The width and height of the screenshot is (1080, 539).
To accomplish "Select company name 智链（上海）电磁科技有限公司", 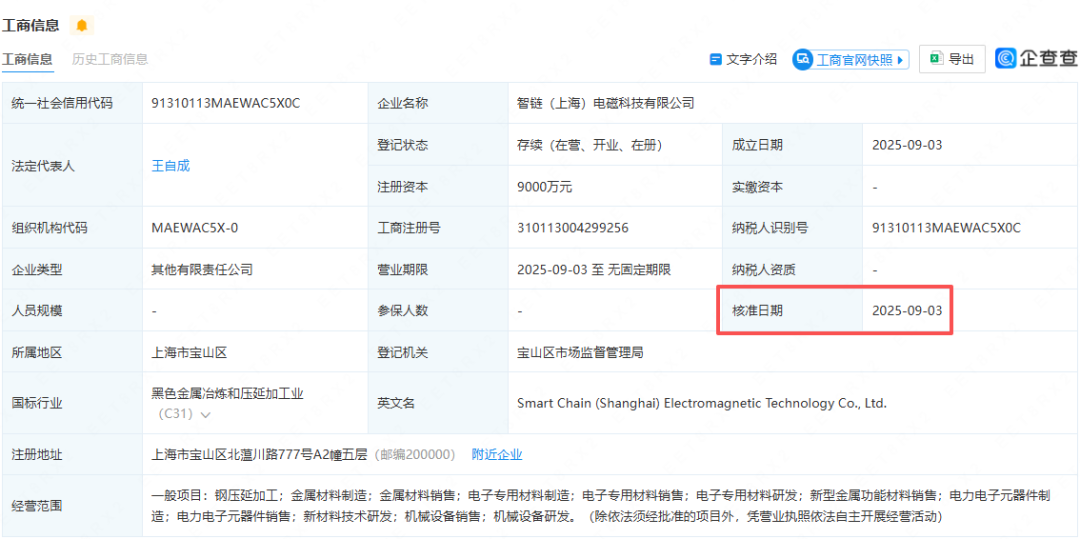I will (x=605, y=103).
